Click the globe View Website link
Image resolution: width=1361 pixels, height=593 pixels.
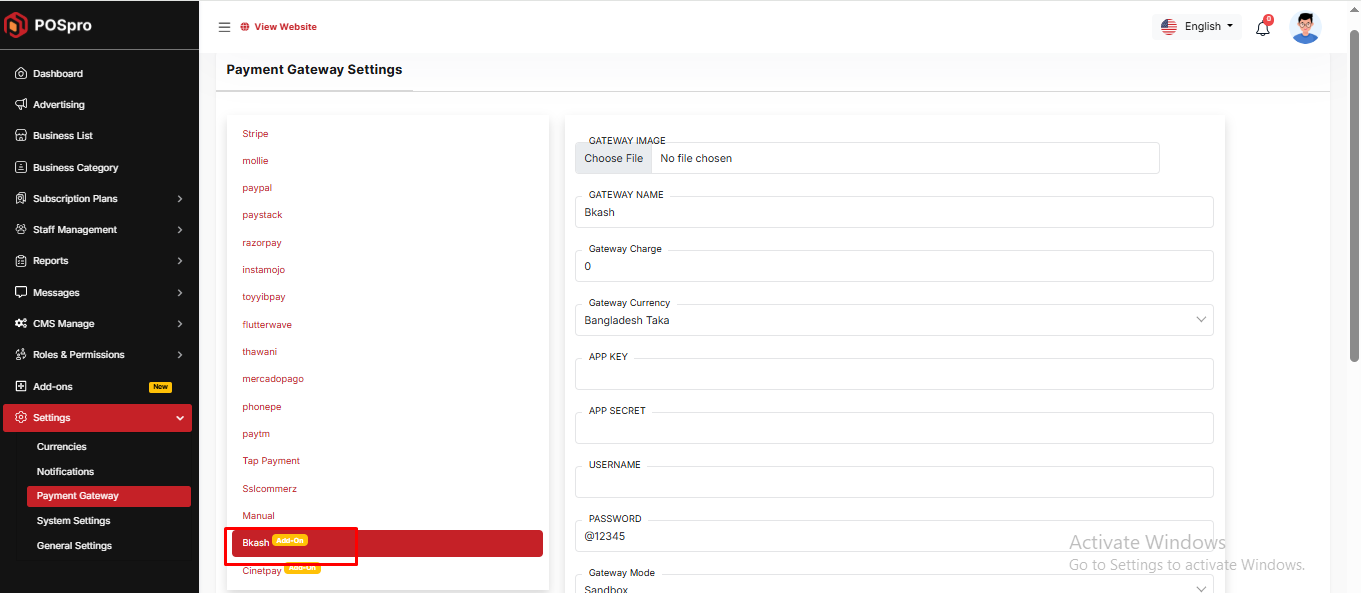[279, 27]
